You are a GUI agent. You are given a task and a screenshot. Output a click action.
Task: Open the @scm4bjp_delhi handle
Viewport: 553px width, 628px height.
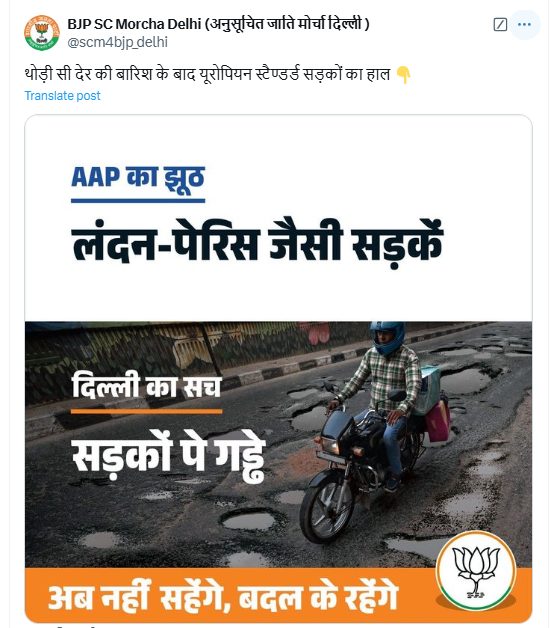[117, 42]
